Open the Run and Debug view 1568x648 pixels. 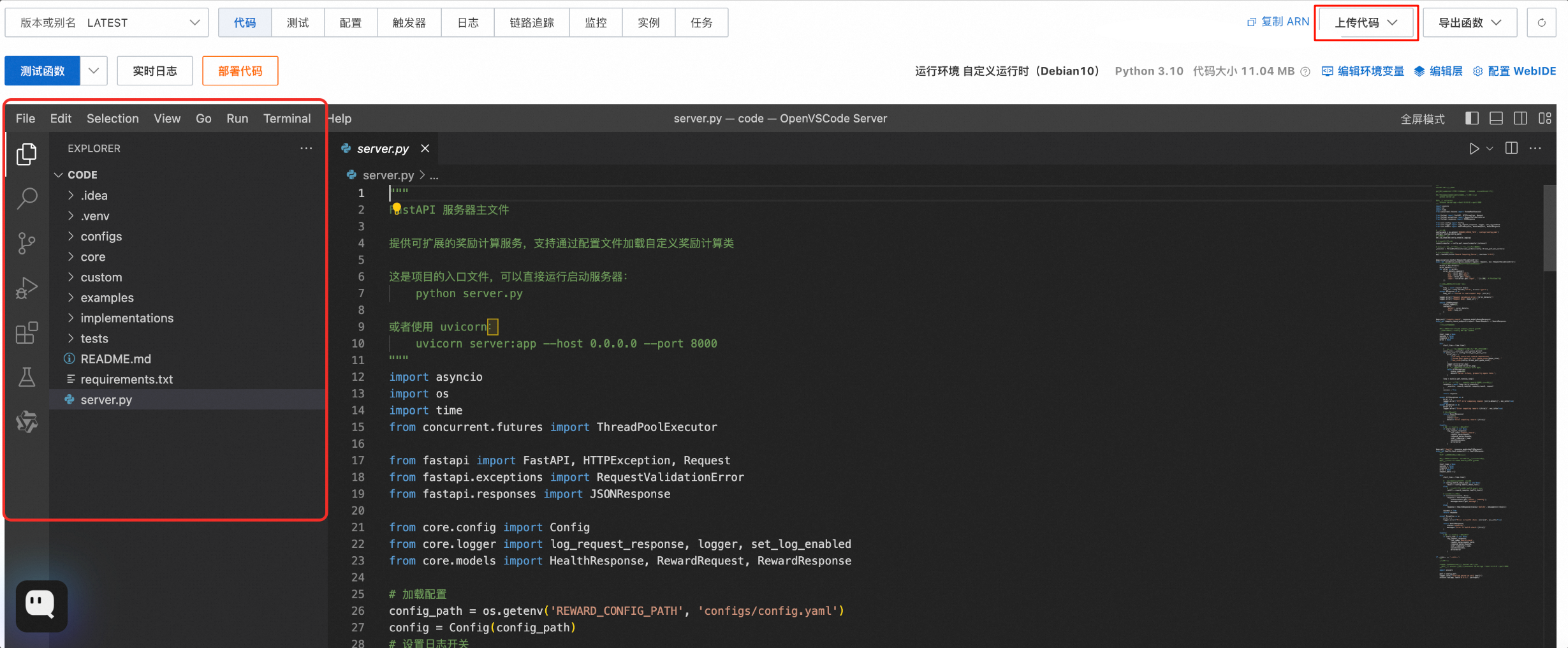[27, 288]
